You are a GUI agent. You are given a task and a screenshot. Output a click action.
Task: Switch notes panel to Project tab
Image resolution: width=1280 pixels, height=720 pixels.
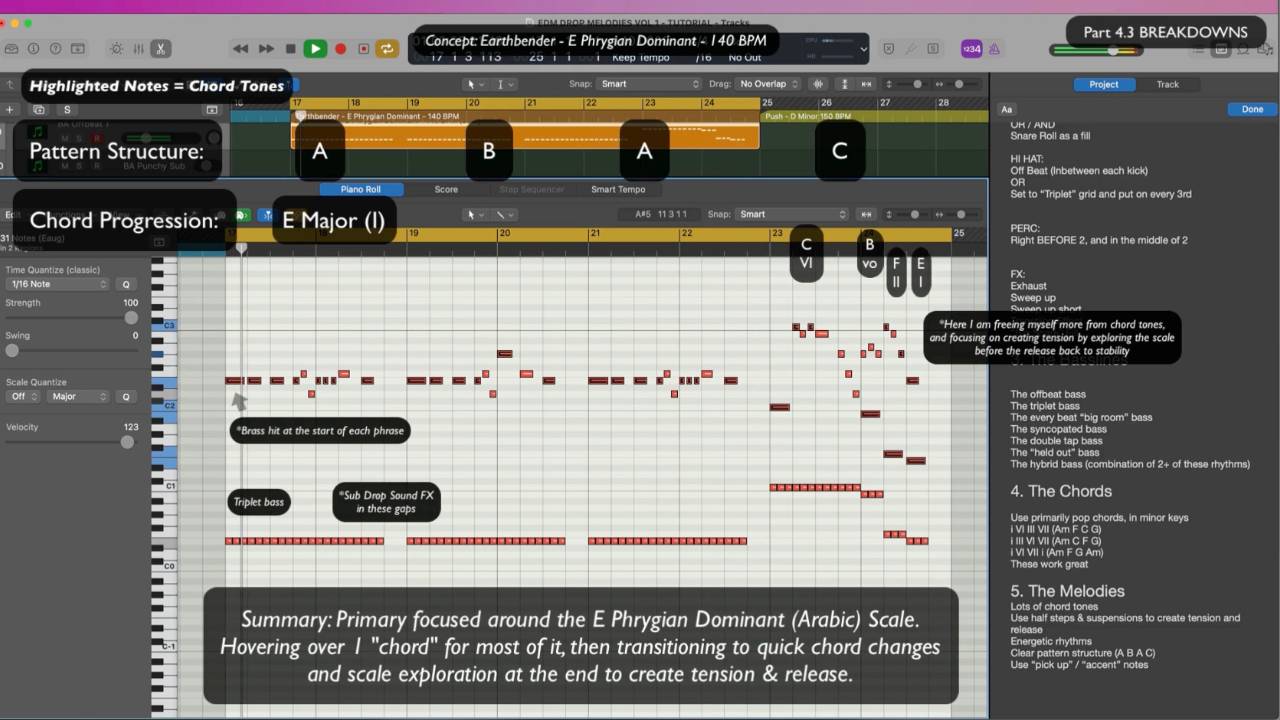tap(1103, 84)
